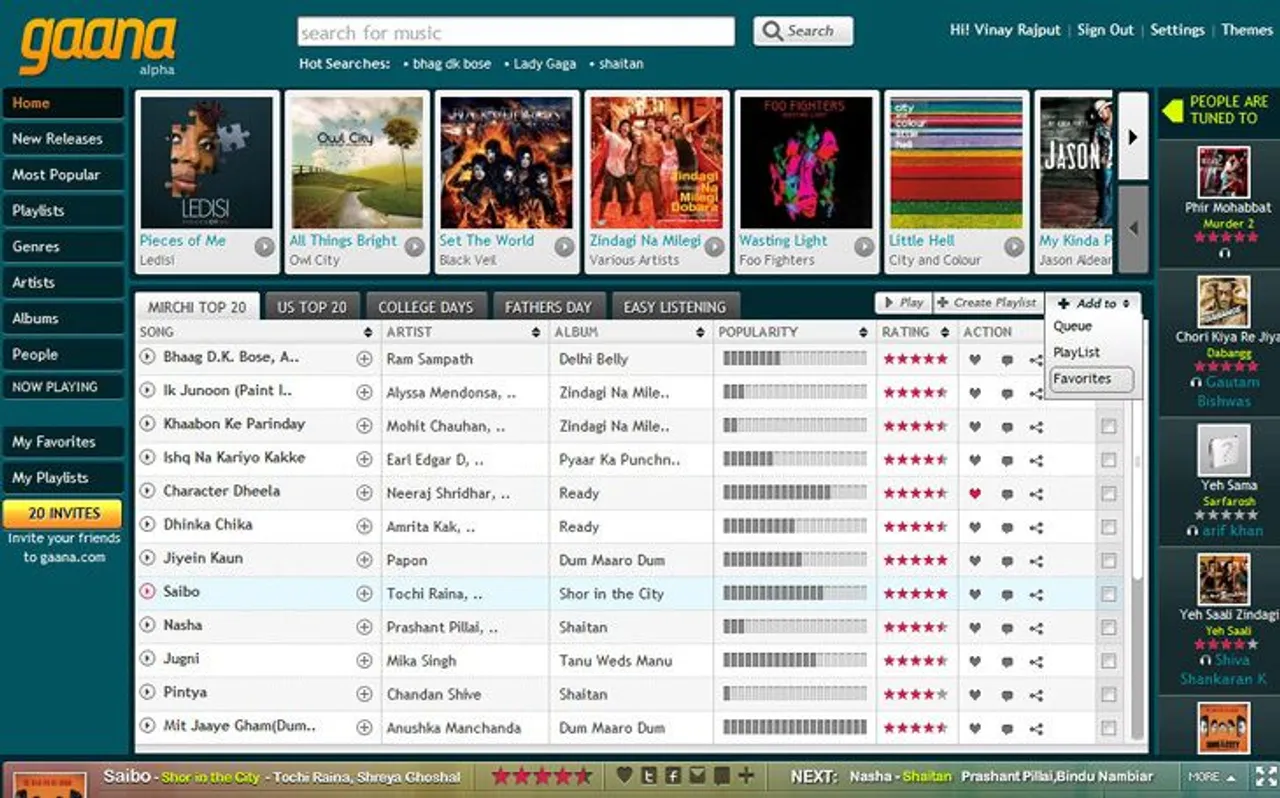Screen dimensions: 1280x798
Task: Play the Pieces of Me album card
Action: tap(264, 246)
